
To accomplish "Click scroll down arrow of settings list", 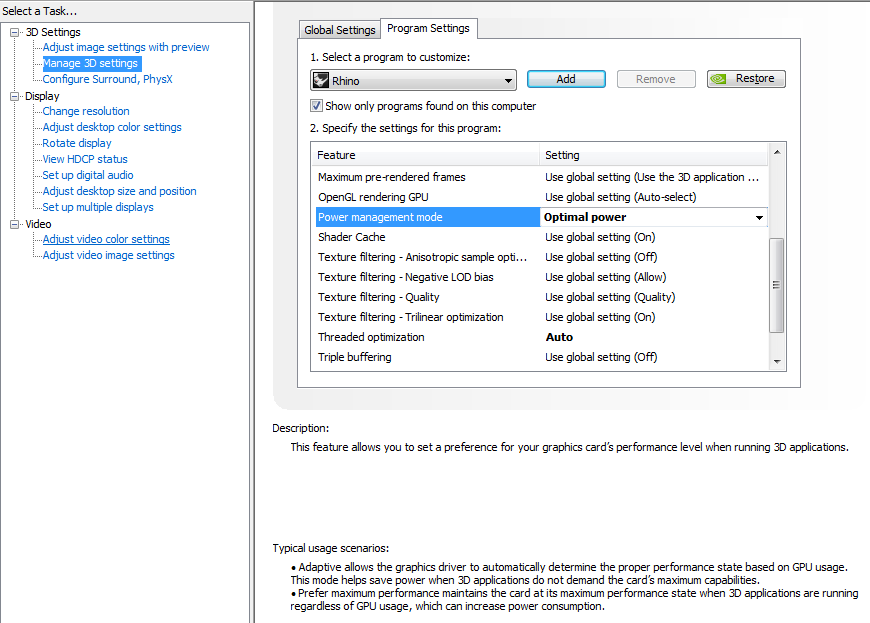I will click(777, 362).
